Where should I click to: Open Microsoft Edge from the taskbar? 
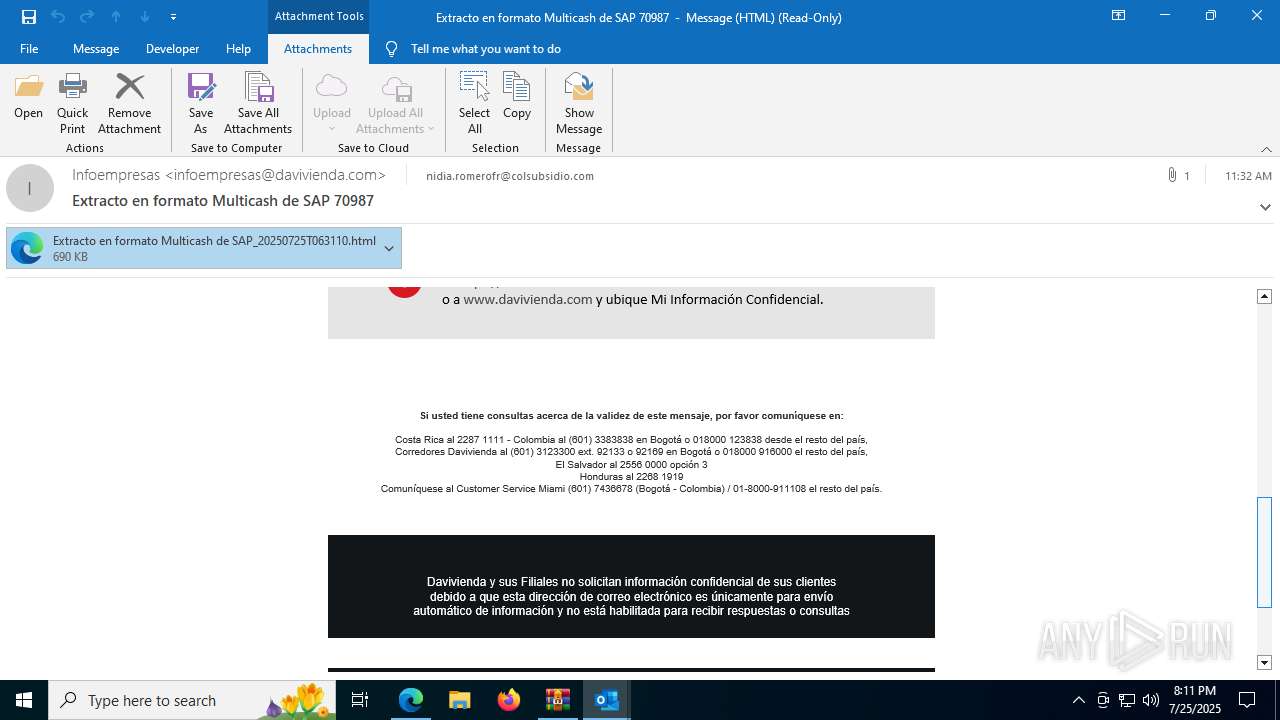411,700
